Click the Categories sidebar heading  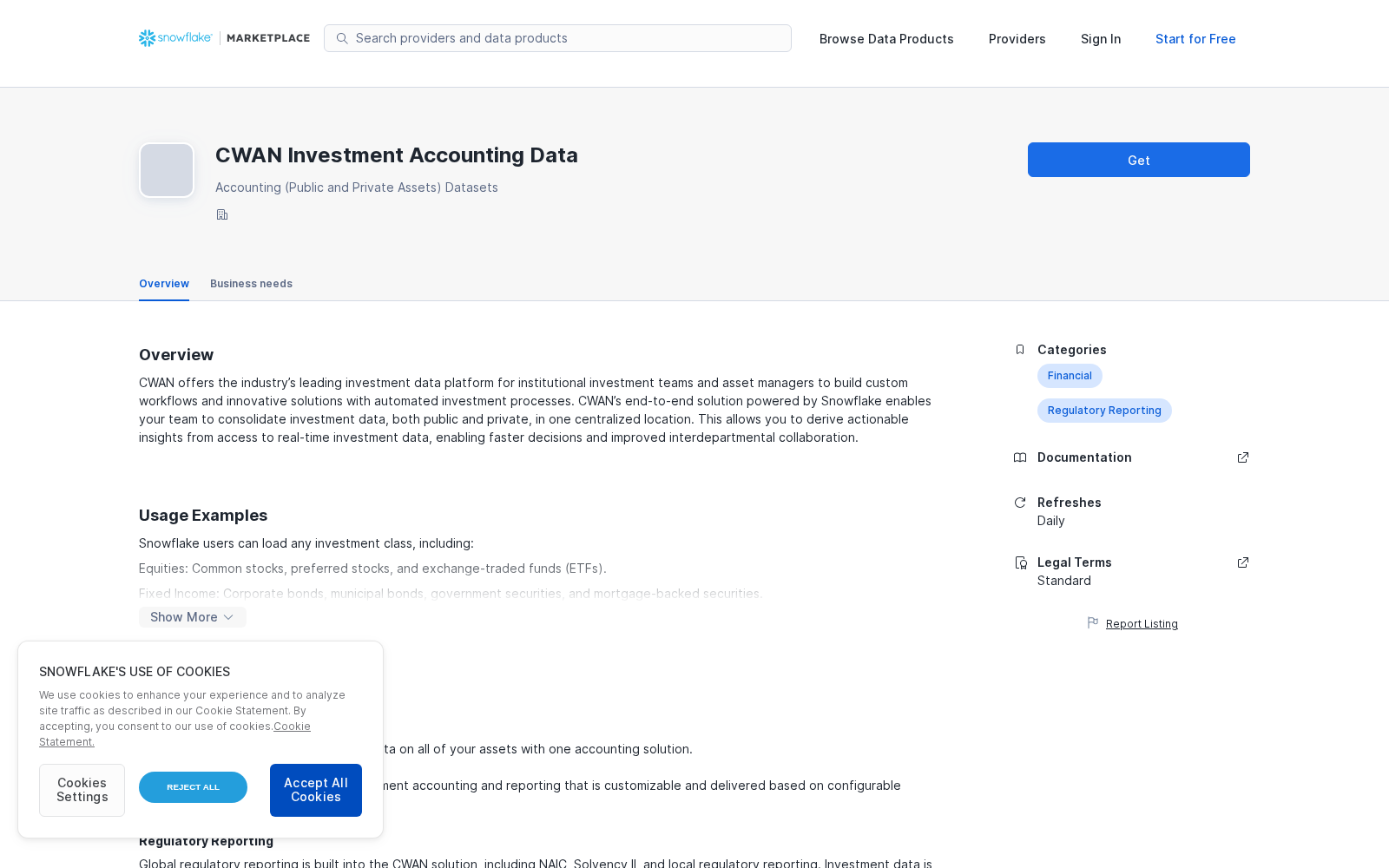point(1072,350)
